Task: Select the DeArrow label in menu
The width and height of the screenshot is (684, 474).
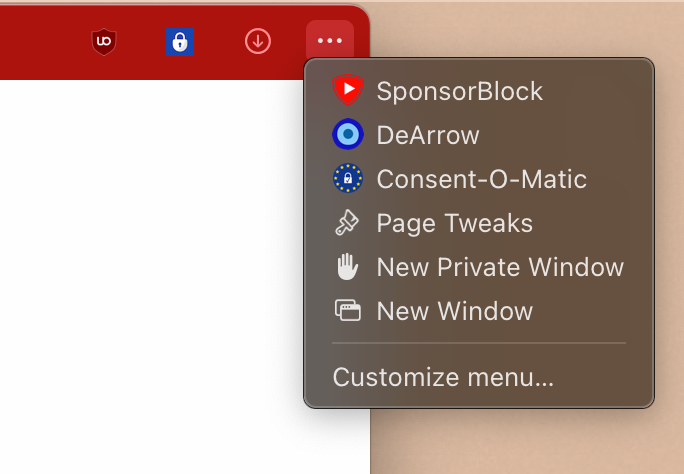Action: 427,135
